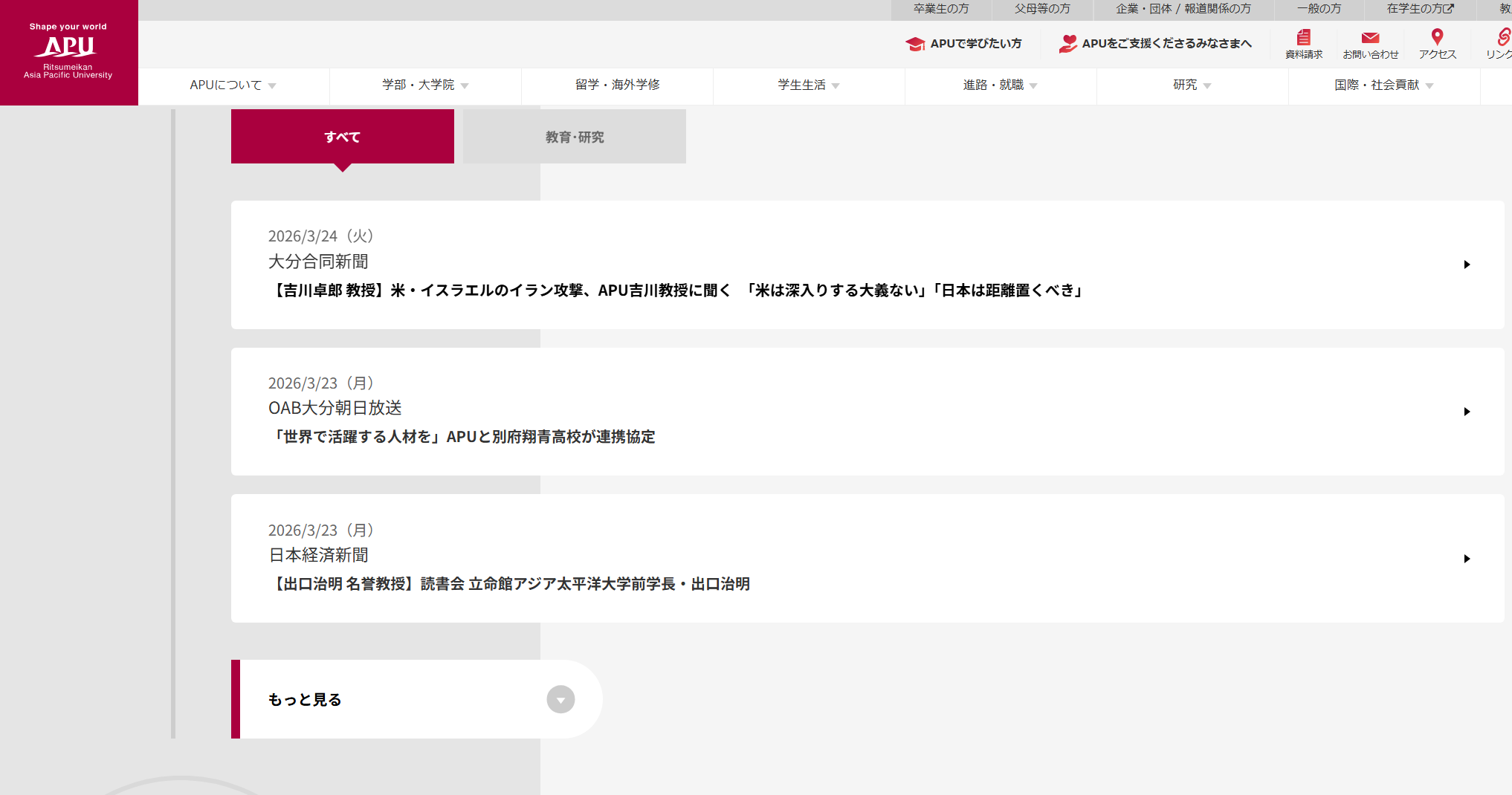
Task: Open the 一般の方 link
Action: [x=1319, y=9]
